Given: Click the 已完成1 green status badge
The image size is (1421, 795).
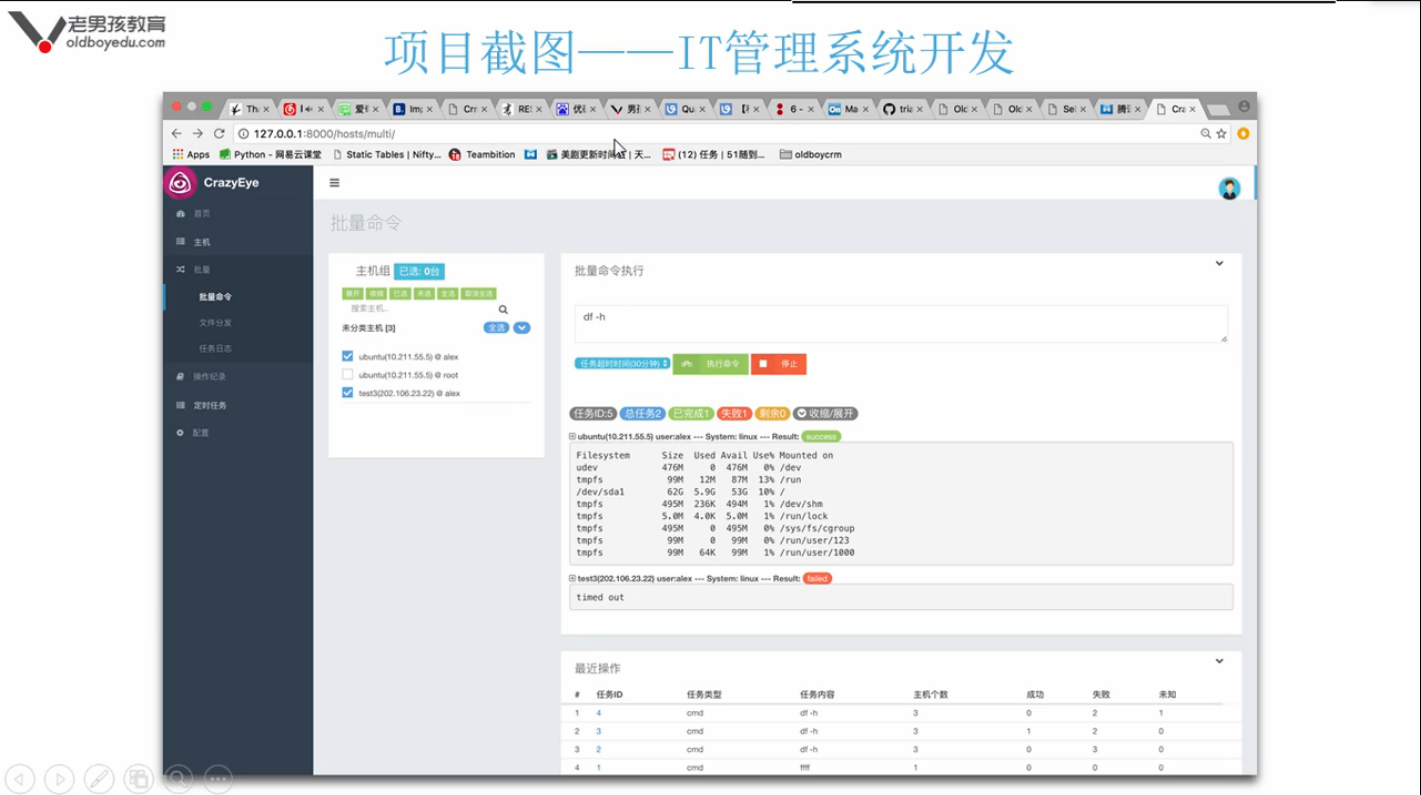Looking at the screenshot, I should (690, 414).
